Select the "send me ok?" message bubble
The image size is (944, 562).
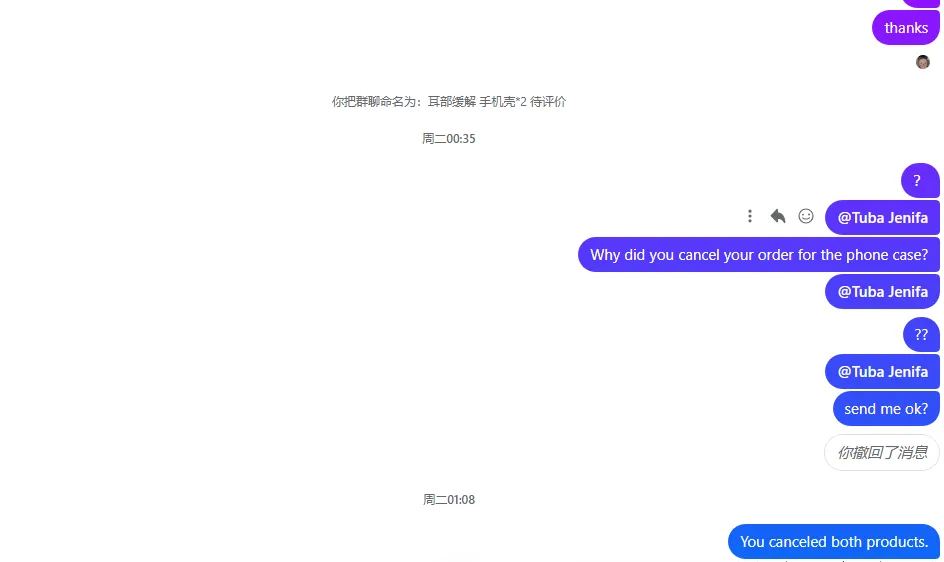(x=886, y=409)
